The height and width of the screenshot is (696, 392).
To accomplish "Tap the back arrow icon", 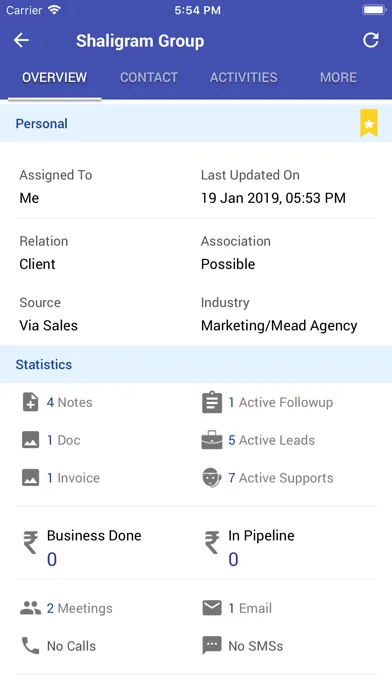I will click(x=21, y=40).
